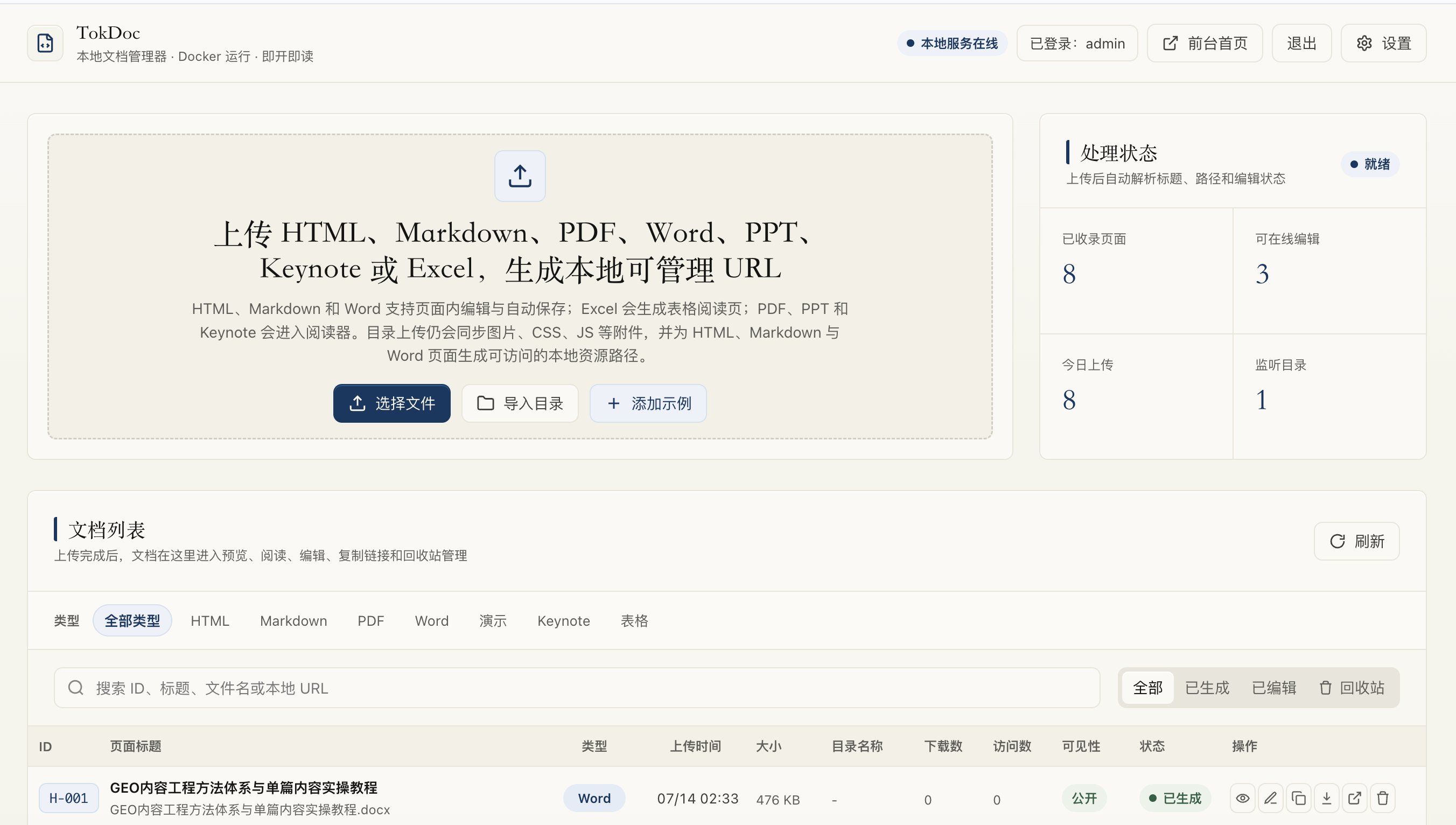The width and height of the screenshot is (1456, 825).
Task: Switch to PDF type filter
Action: (x=370, y=620)
